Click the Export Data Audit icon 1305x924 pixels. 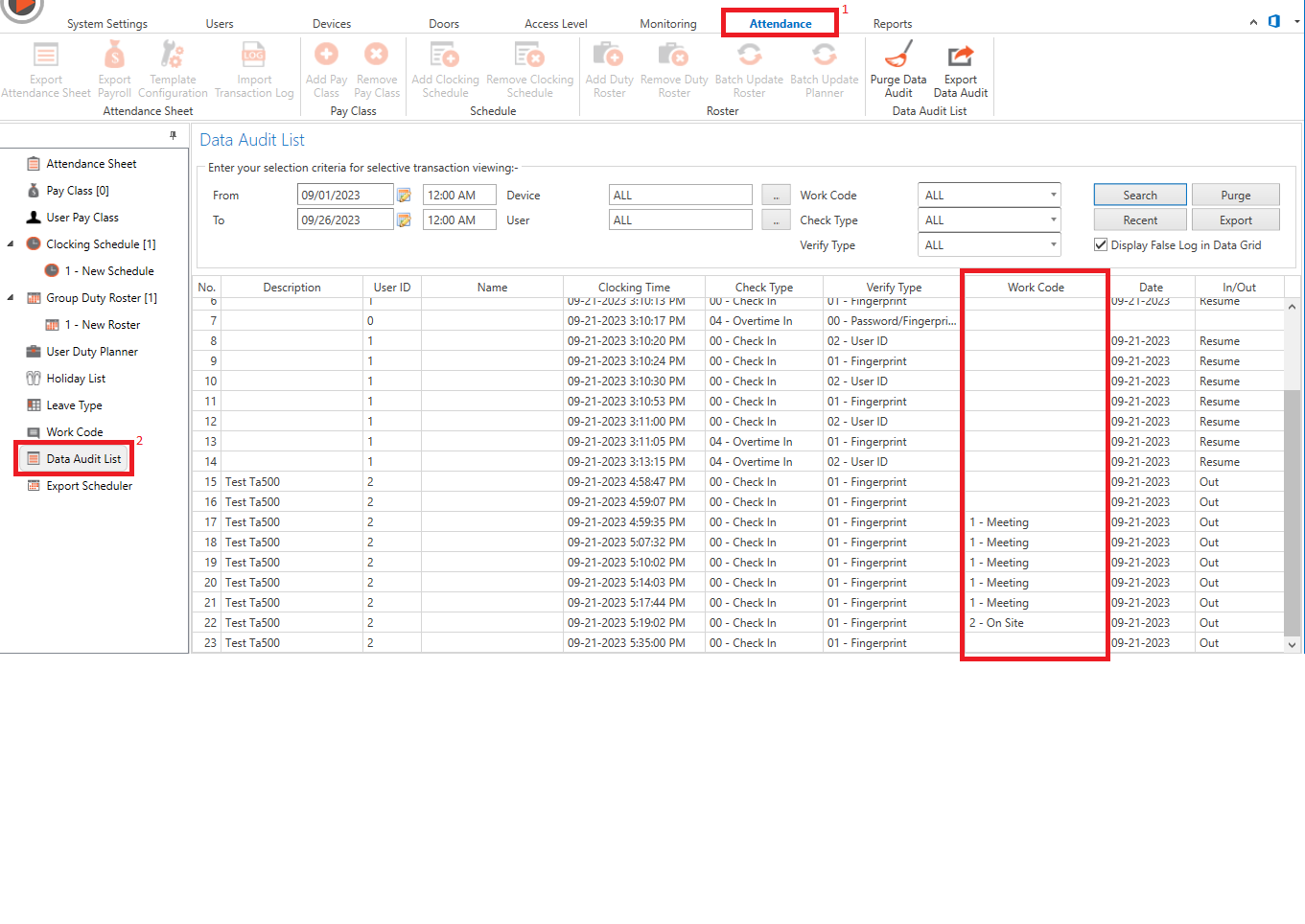(960, 55)
